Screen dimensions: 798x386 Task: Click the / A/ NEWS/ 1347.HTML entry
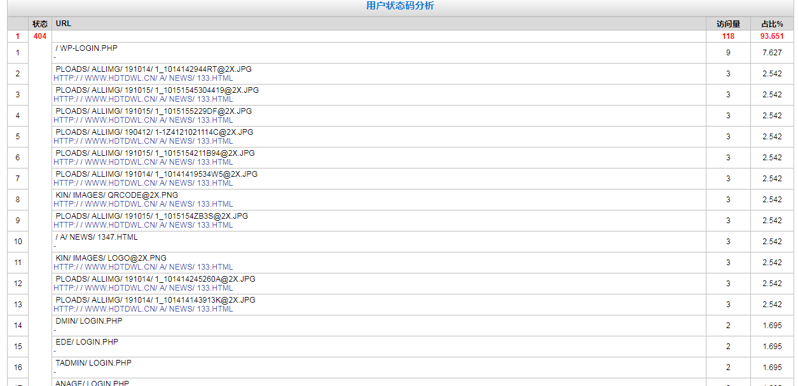point(96,237)
